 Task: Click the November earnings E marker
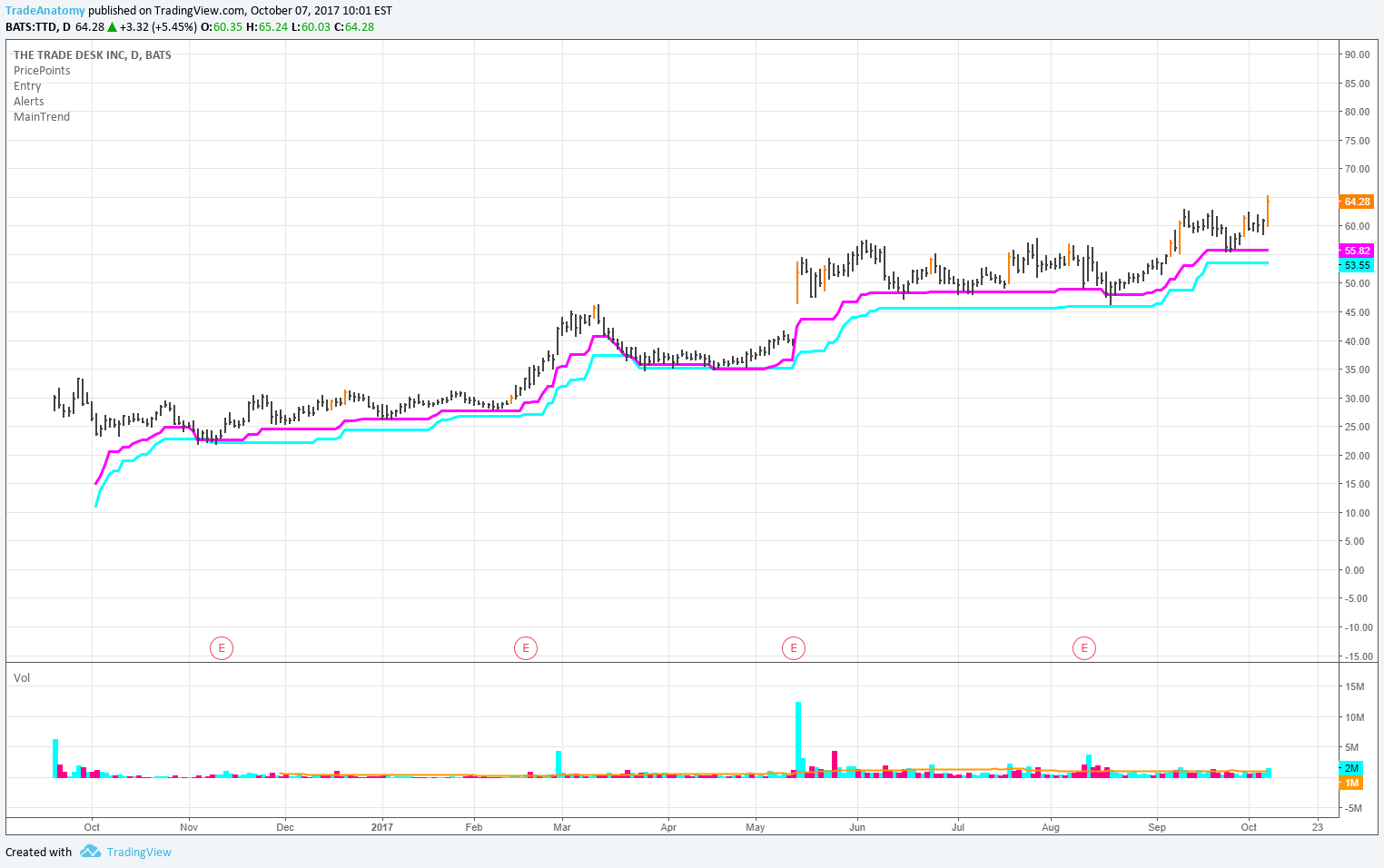pyautogui.click(x=222, y=648)
